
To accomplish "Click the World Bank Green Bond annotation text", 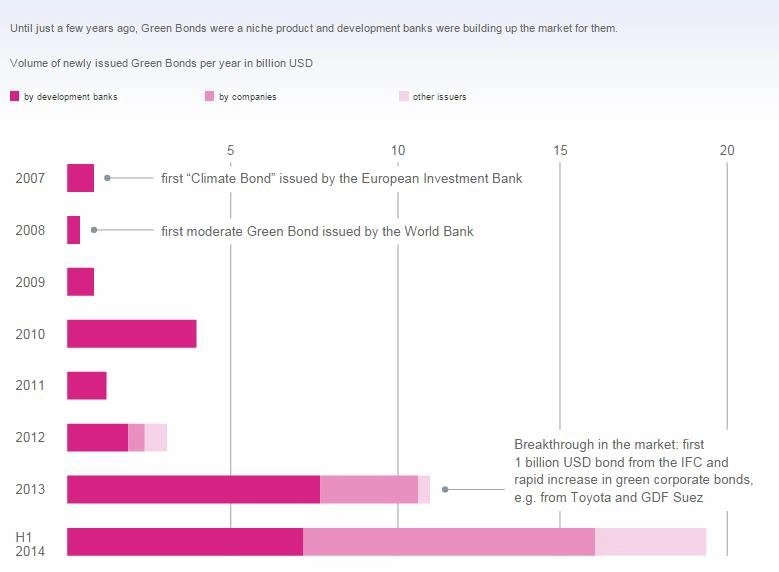I will tap(317, 231).
